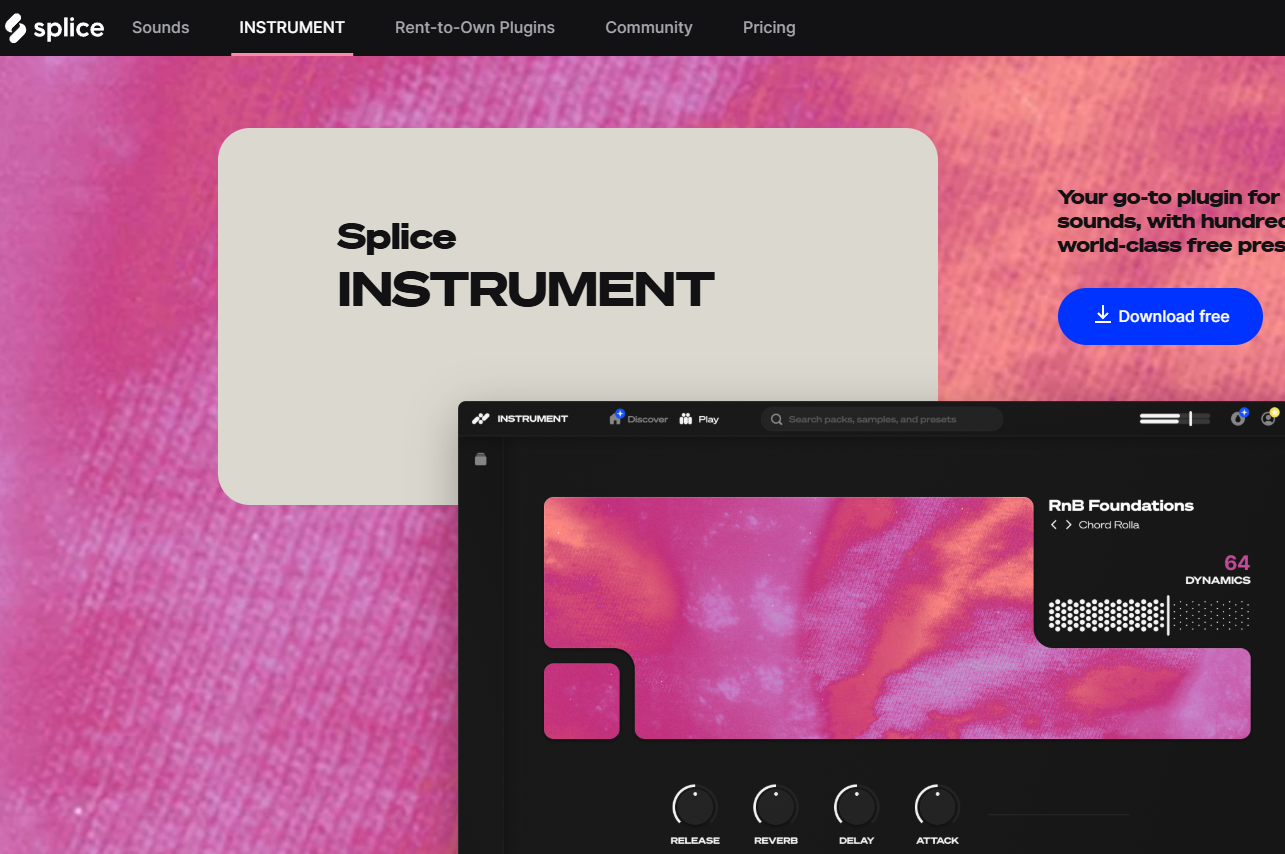Click the Splice logo icon
The image size is (1285, 854).
[14, 27]
